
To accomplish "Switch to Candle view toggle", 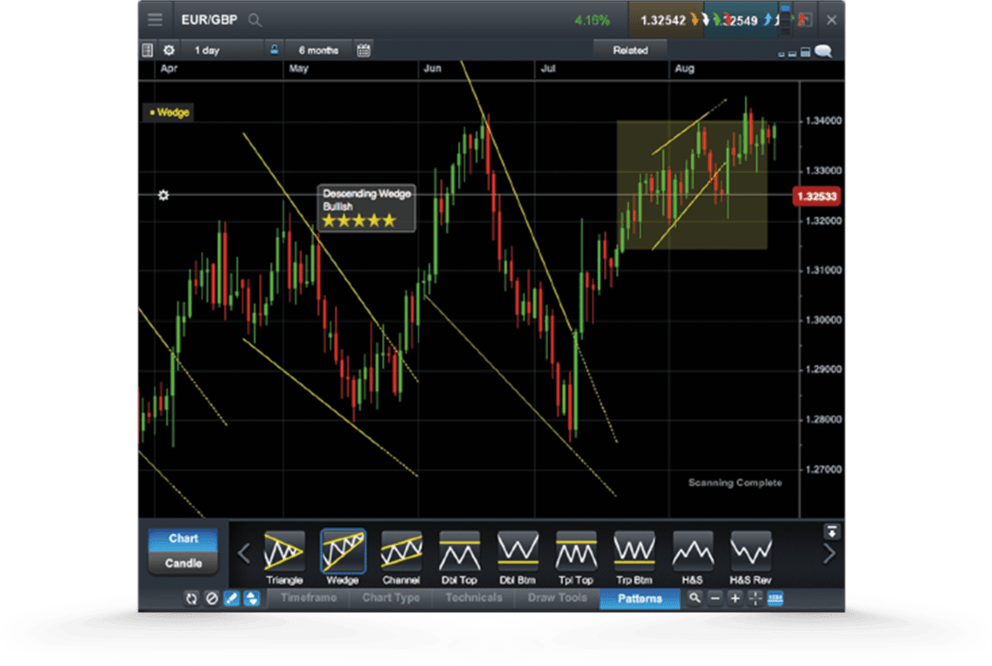I will pos(183,563).
